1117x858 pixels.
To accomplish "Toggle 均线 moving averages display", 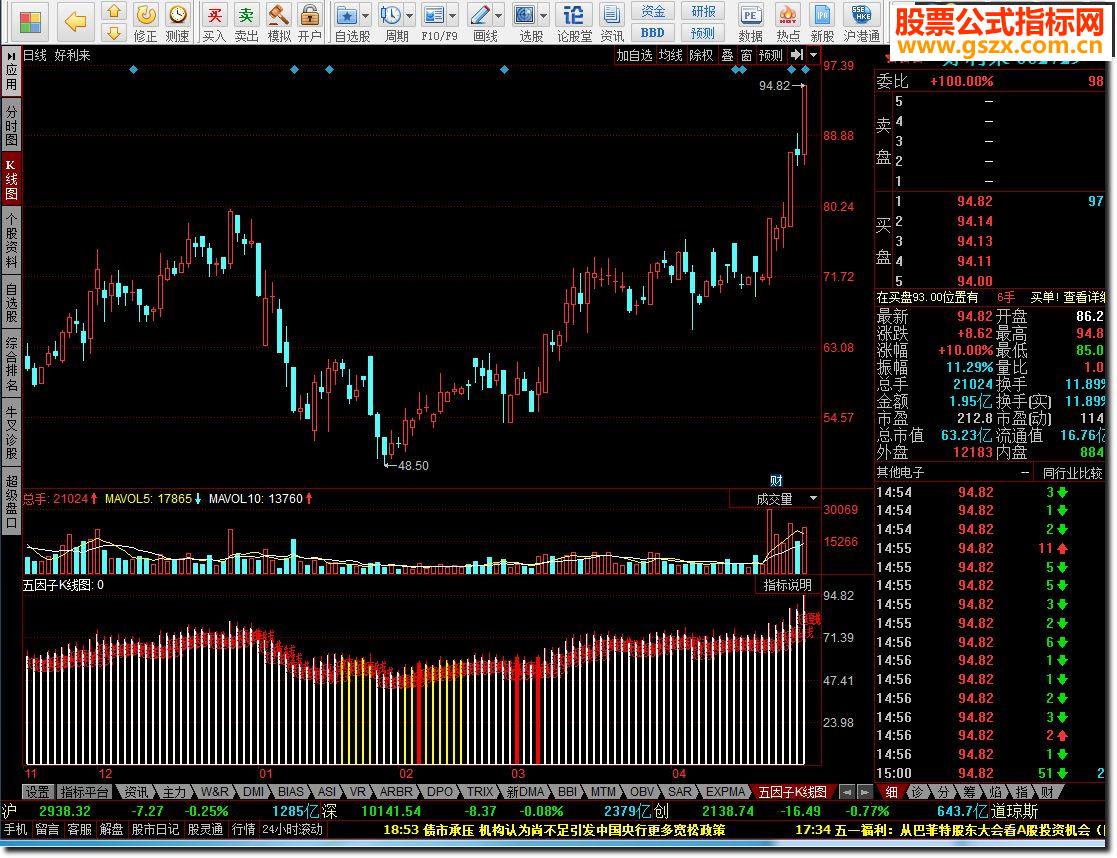I will (670, 55).
